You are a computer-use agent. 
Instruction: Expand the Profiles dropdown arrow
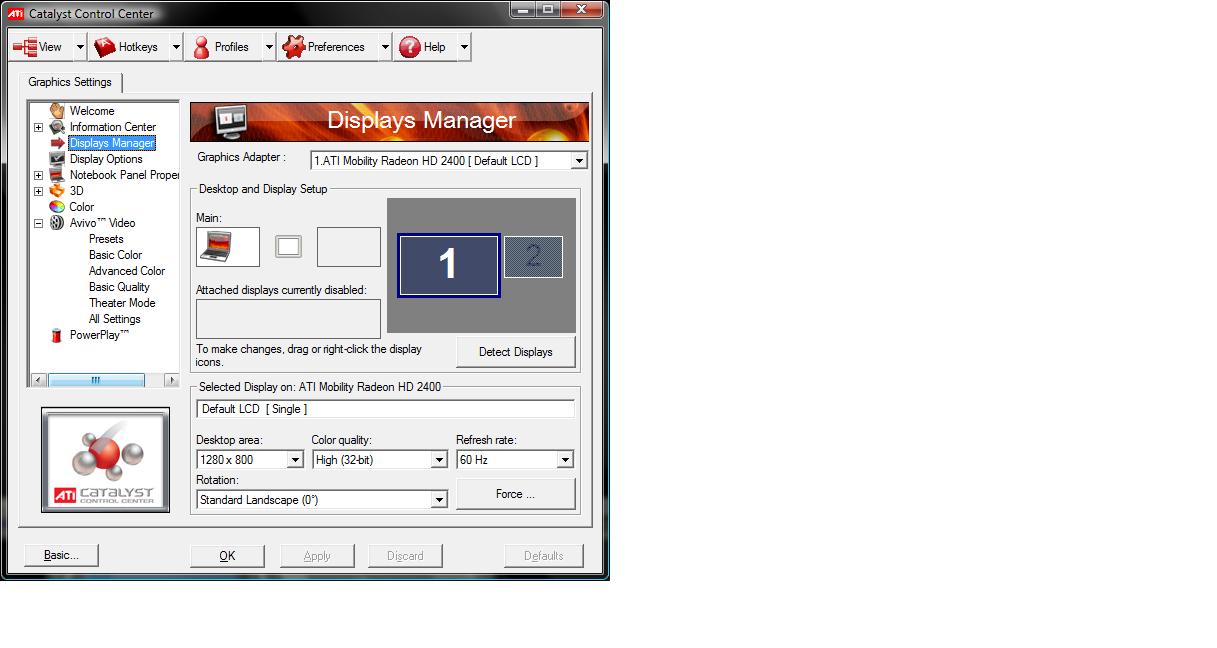[269, 47]
